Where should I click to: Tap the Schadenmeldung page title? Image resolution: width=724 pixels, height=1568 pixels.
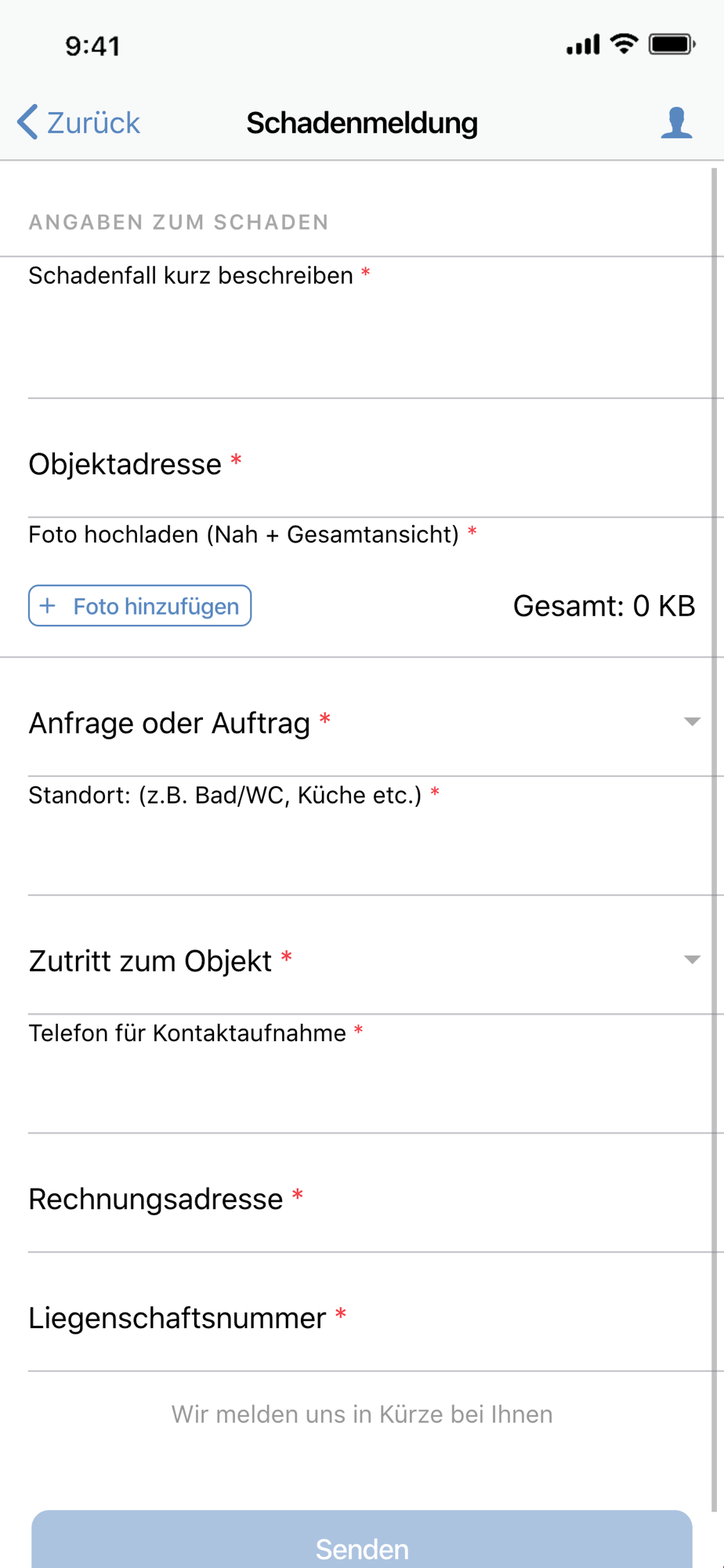pyautogui.click(x=362, y=123)
